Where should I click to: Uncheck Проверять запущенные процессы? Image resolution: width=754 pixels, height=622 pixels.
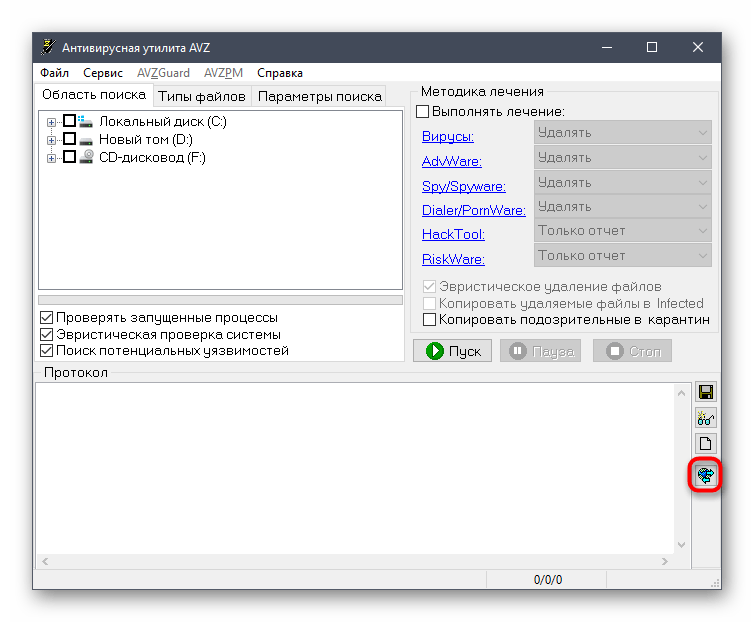pos(47,317)
